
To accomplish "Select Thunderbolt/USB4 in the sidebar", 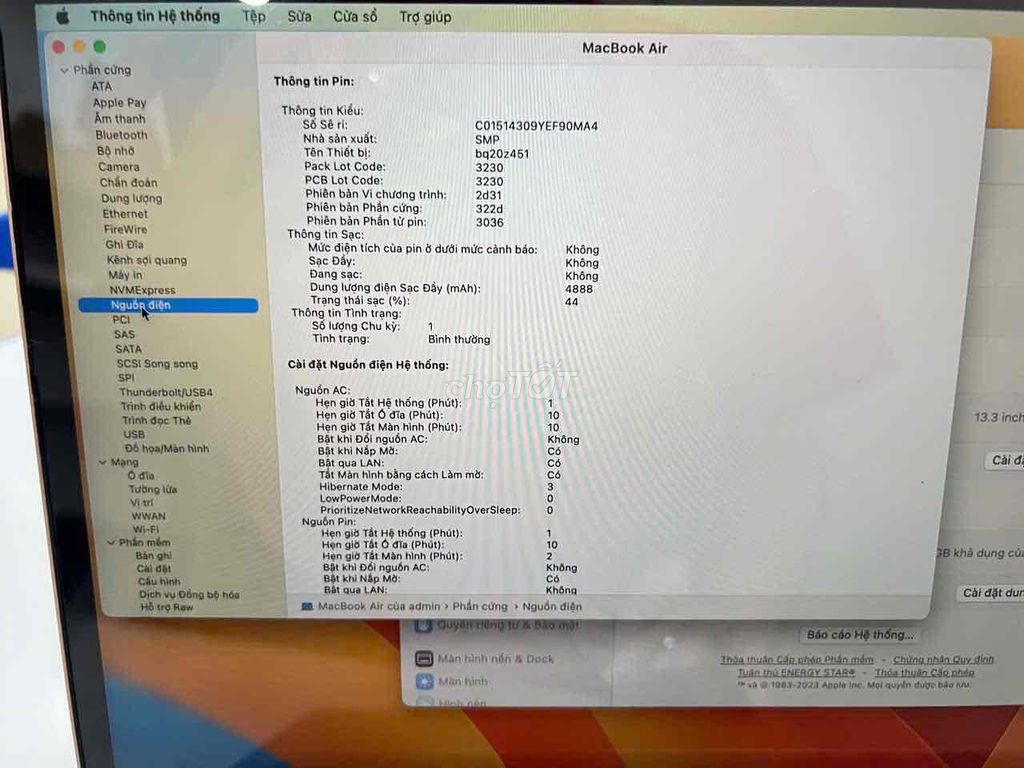I will [166, 392].
